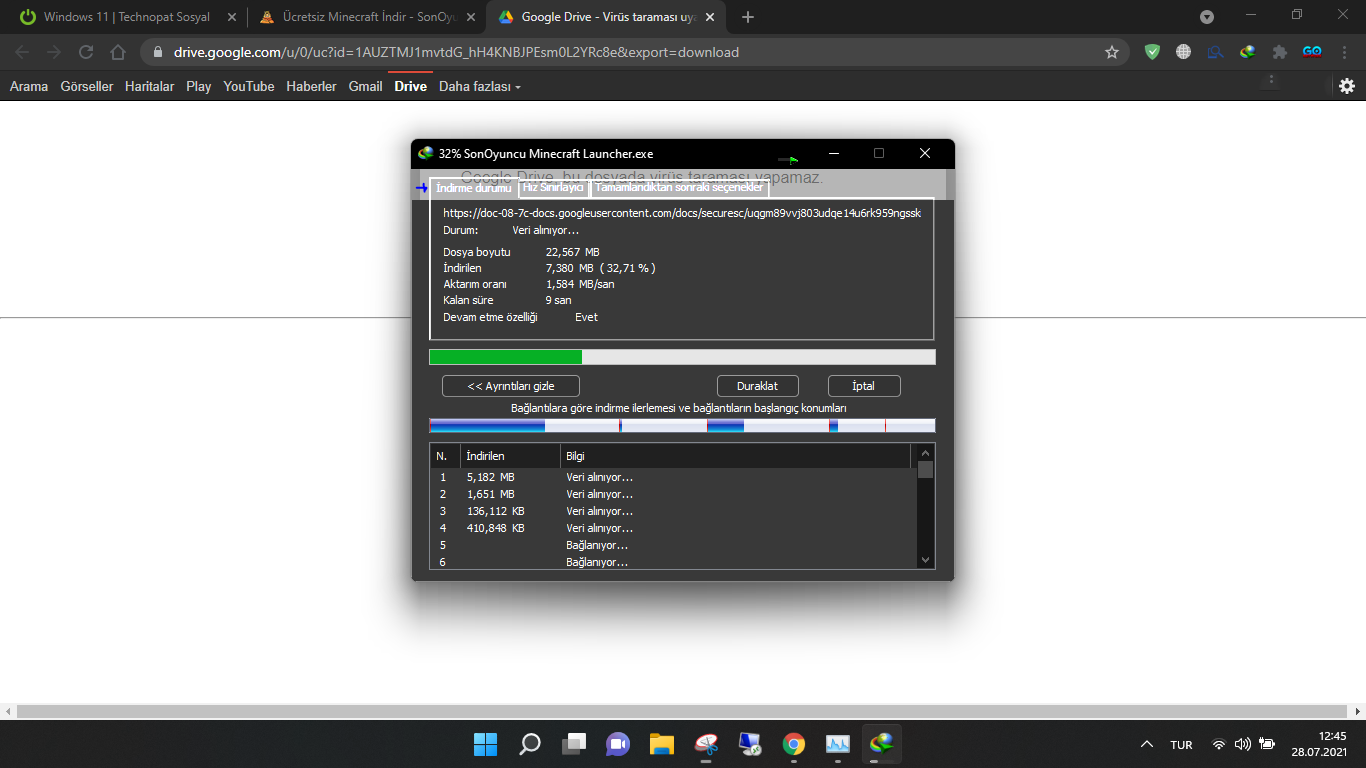This screenshot has height=768, width=1366.
Task: Click the 'İndirilen' column header
Action: pyautogui.click(x=510, y=456)
